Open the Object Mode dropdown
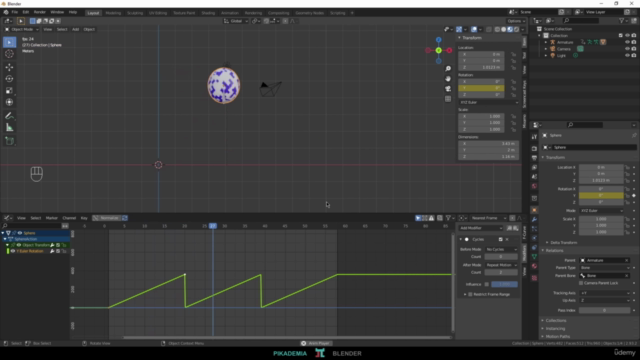Image resolution: width=640 pixels, height=360 pixels. click(x=22, y=29)
